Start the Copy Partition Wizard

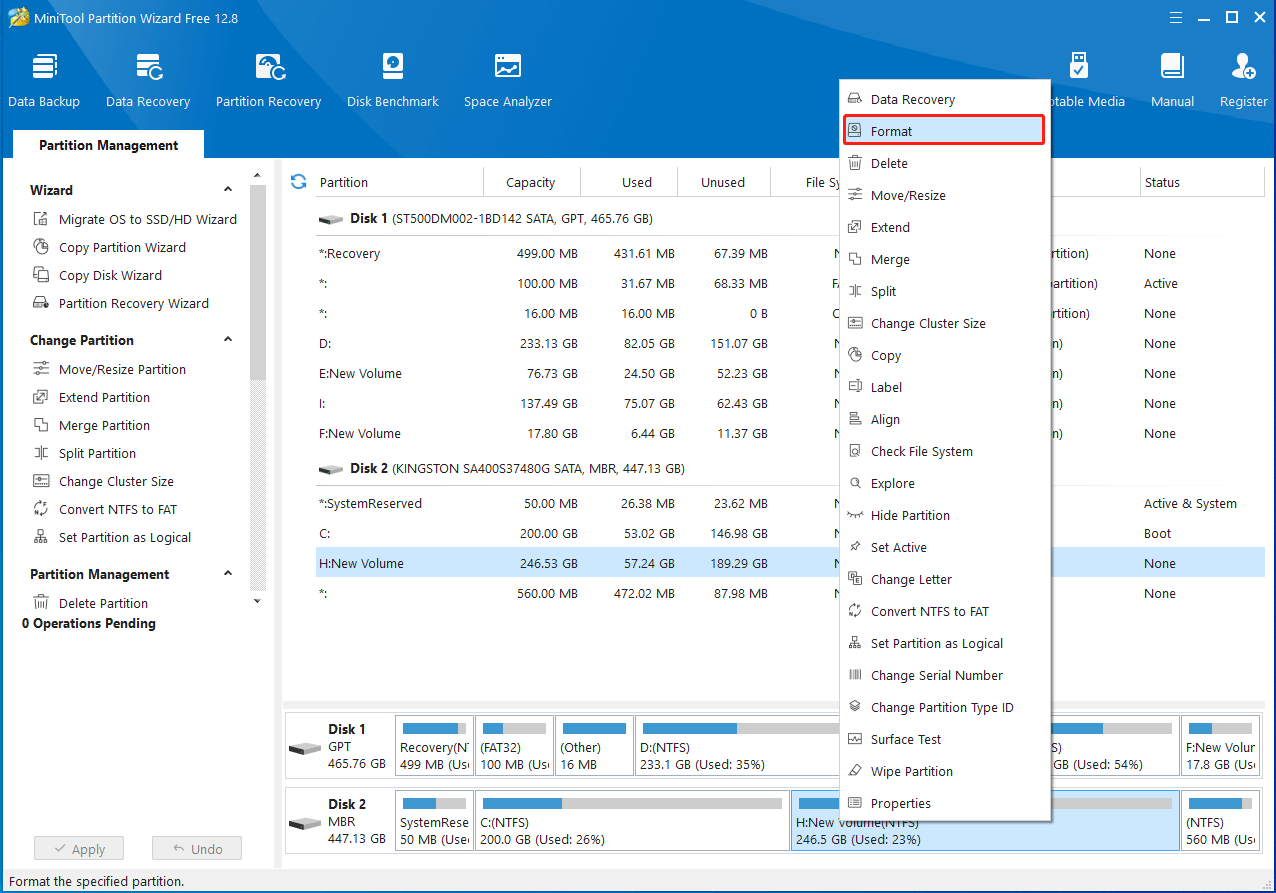point(110,247)
